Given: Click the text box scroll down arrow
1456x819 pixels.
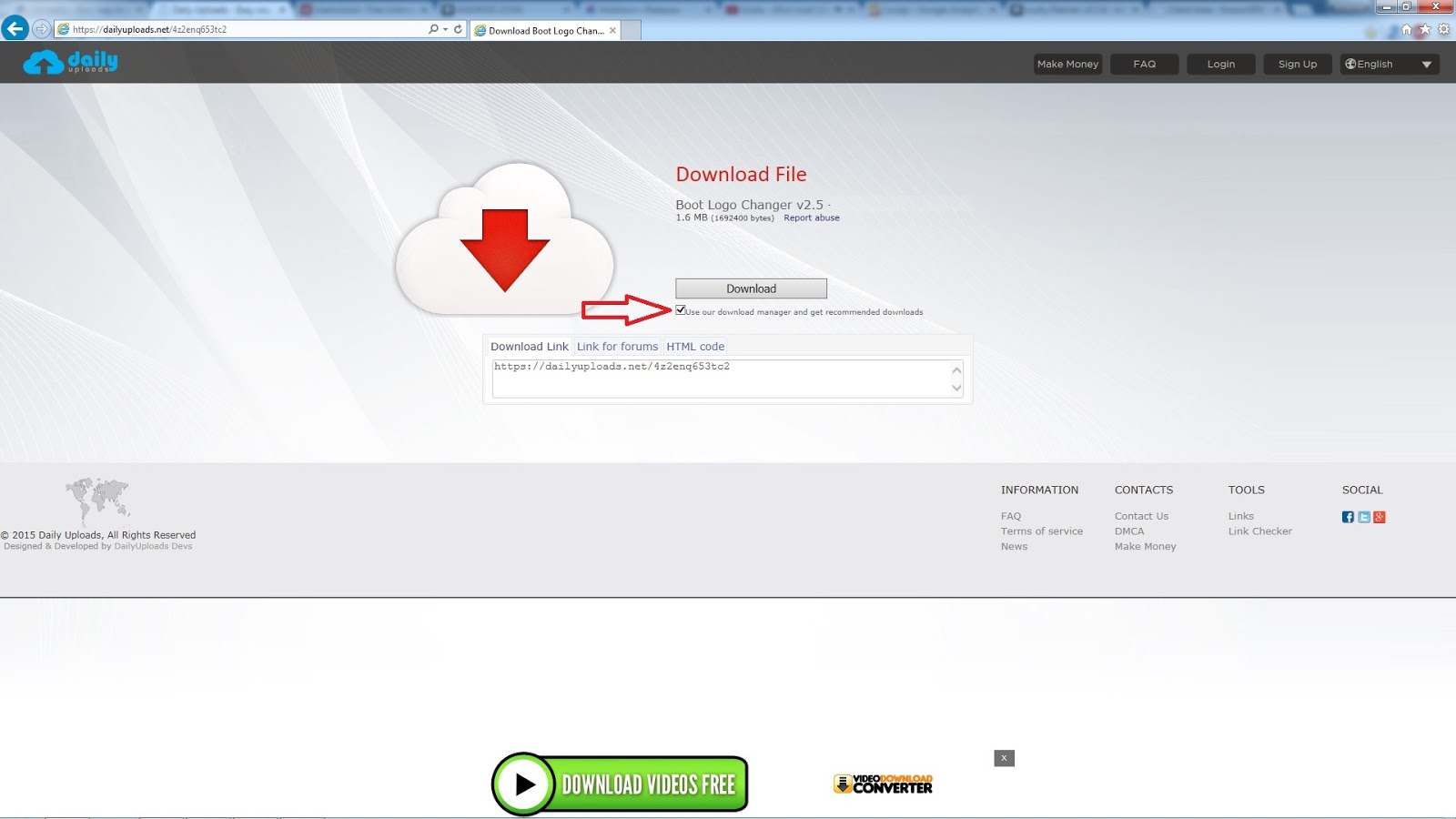Looking at the screenshot, I should coord(956,388).
